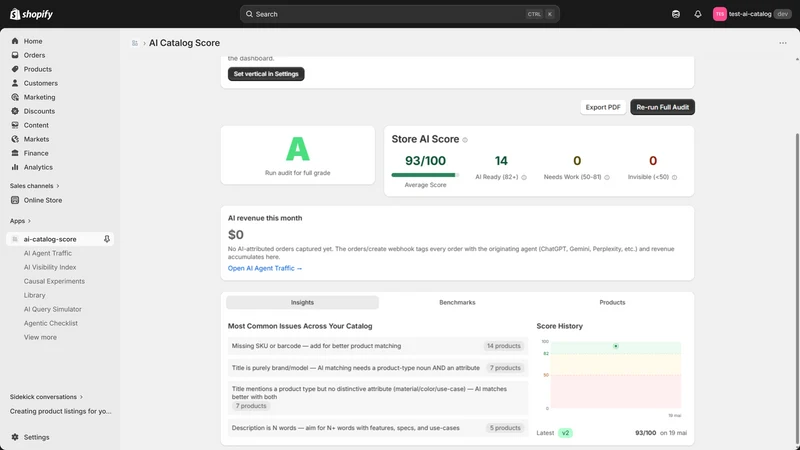Show info for Invisible (<50)
This screenshot has width=800, height=450.
(674, 178)
